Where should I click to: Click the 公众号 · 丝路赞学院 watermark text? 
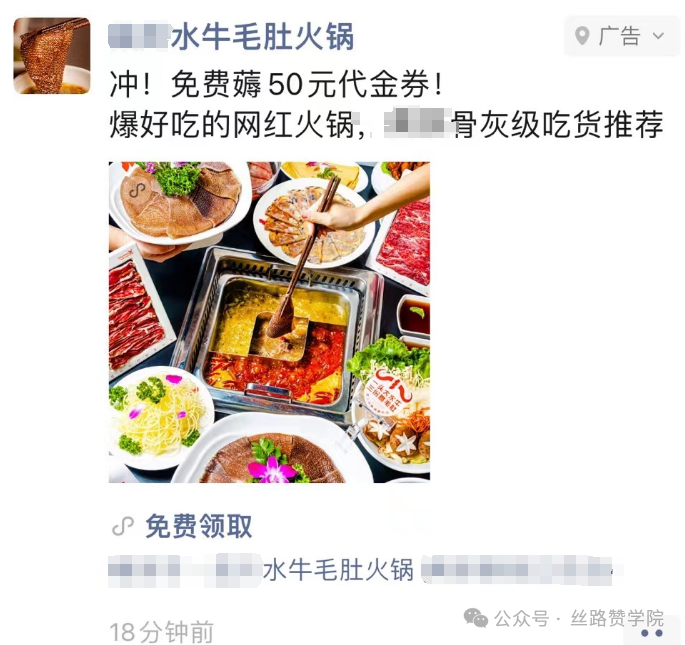coord(579,618)
